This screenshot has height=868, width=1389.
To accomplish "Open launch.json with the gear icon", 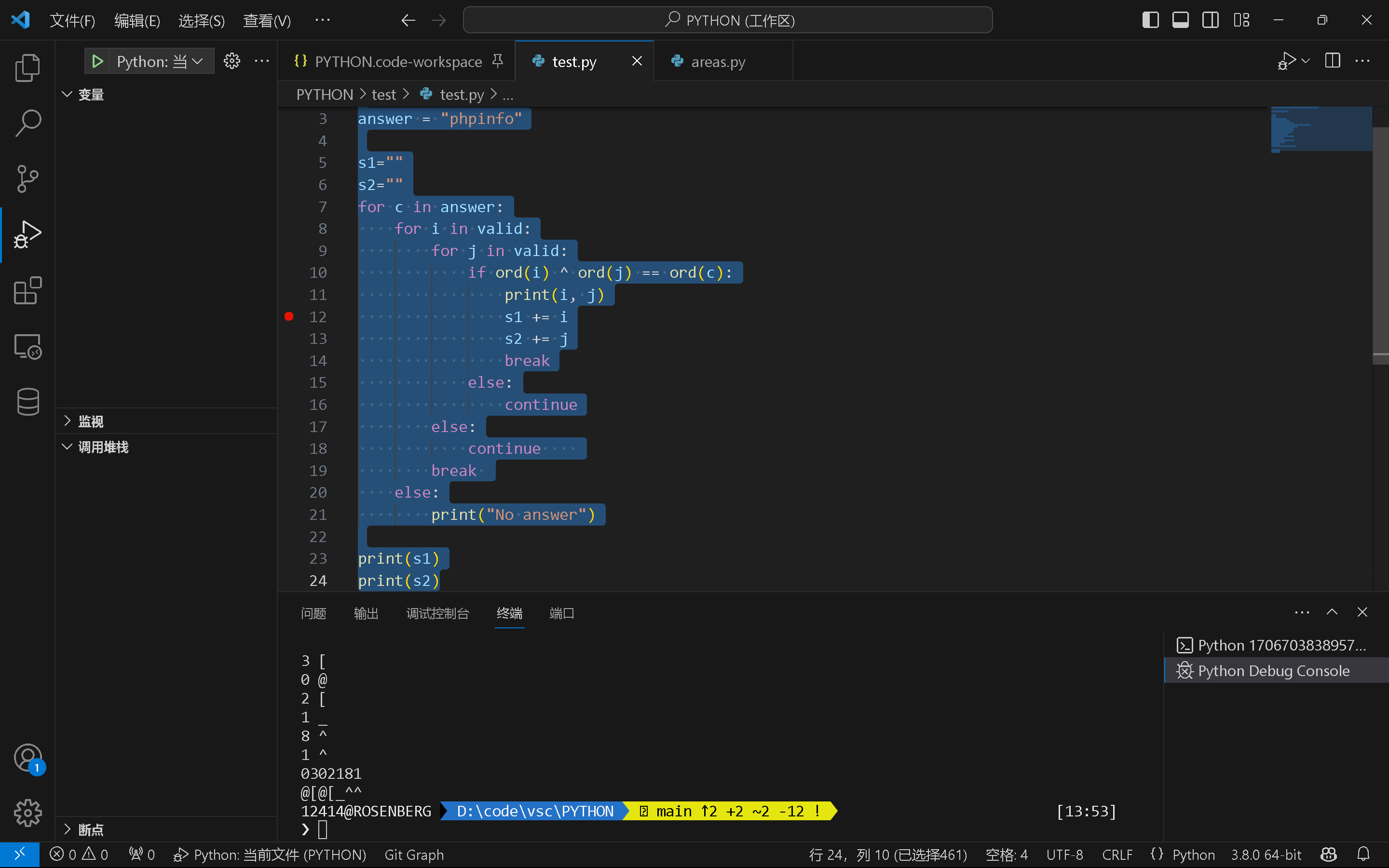I will pos(232,61).
